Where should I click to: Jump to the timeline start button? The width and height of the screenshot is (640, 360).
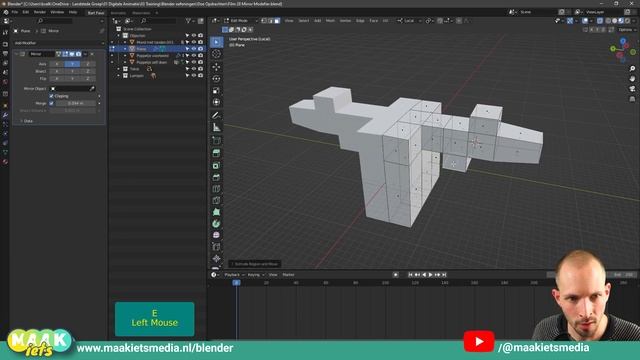click(411, 275)
